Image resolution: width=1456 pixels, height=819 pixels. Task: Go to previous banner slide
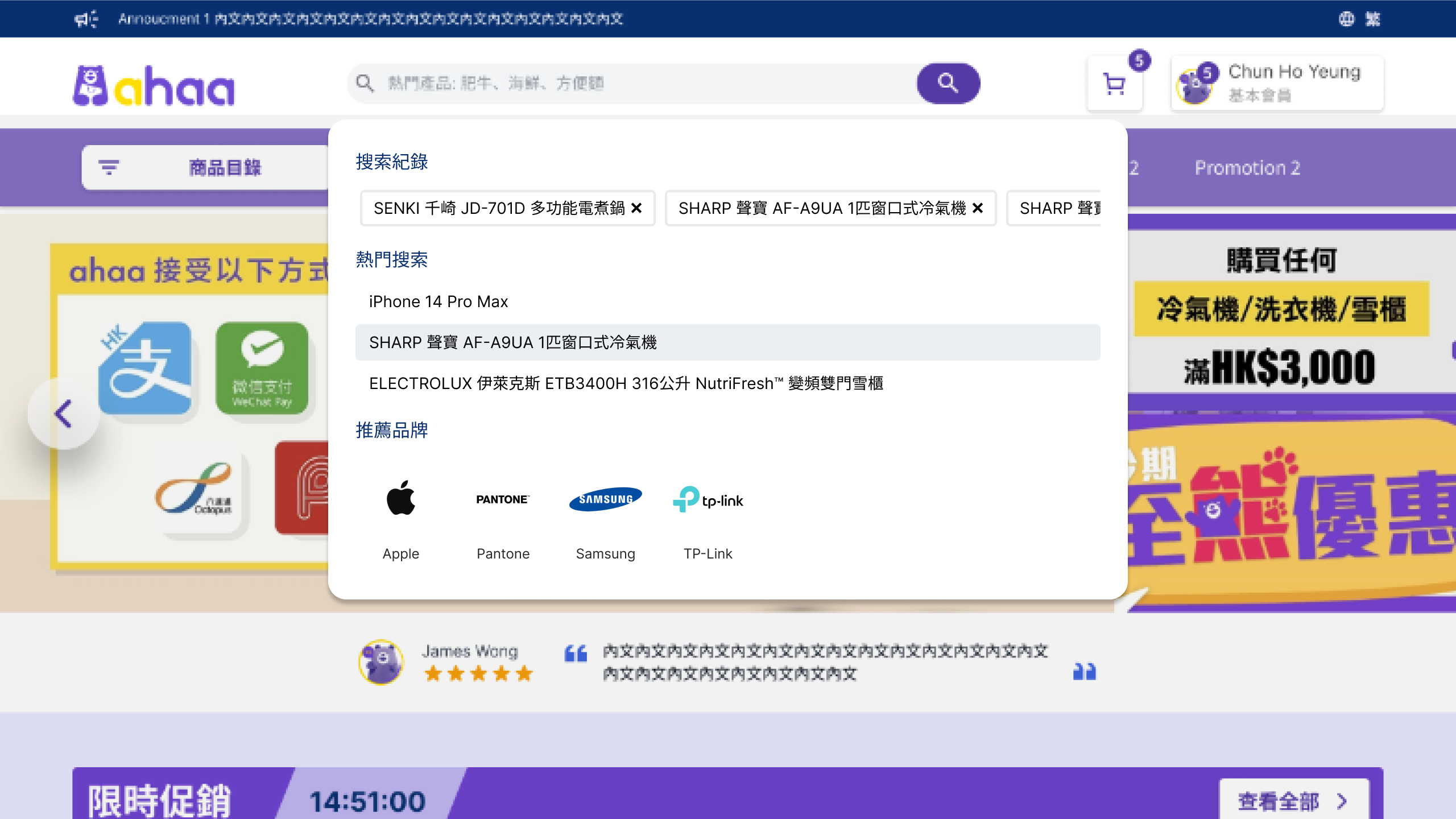coord(63,413)
